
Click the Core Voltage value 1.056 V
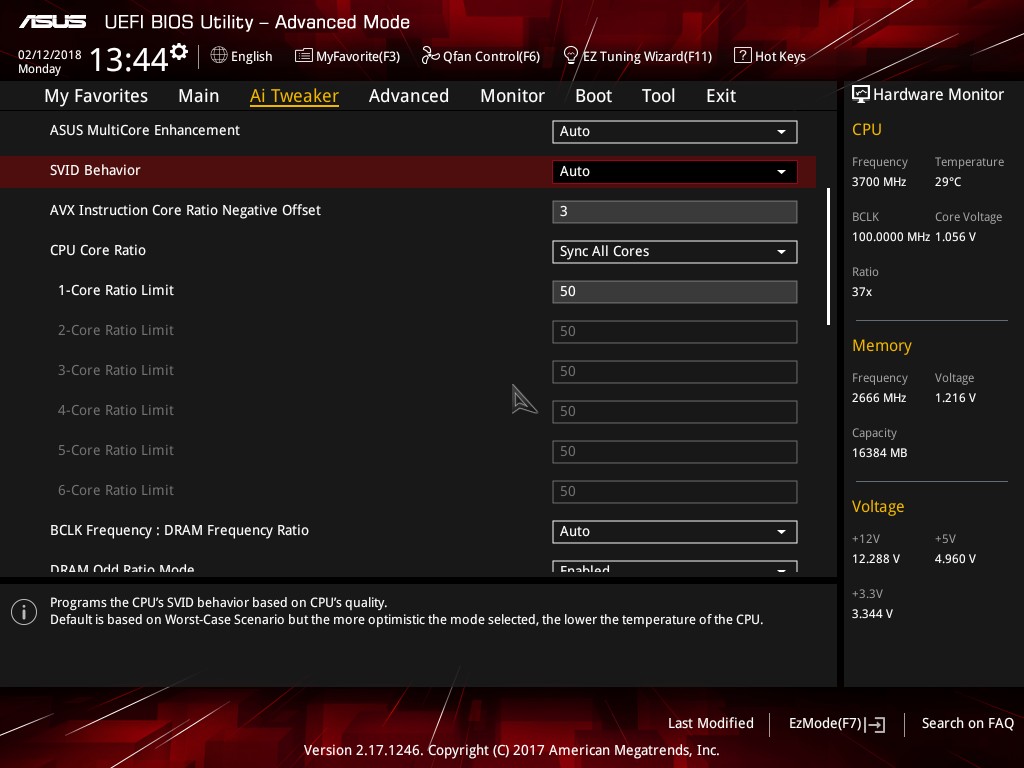pyautogui.click(x=955, y=237)
